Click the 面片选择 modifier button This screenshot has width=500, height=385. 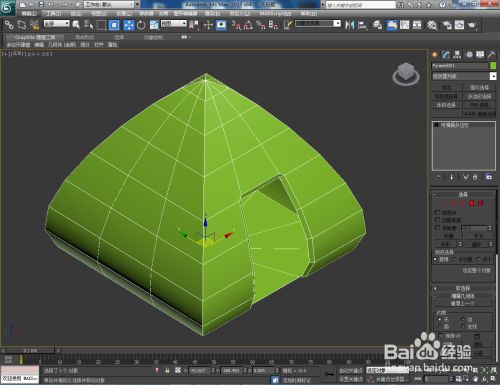479,87
